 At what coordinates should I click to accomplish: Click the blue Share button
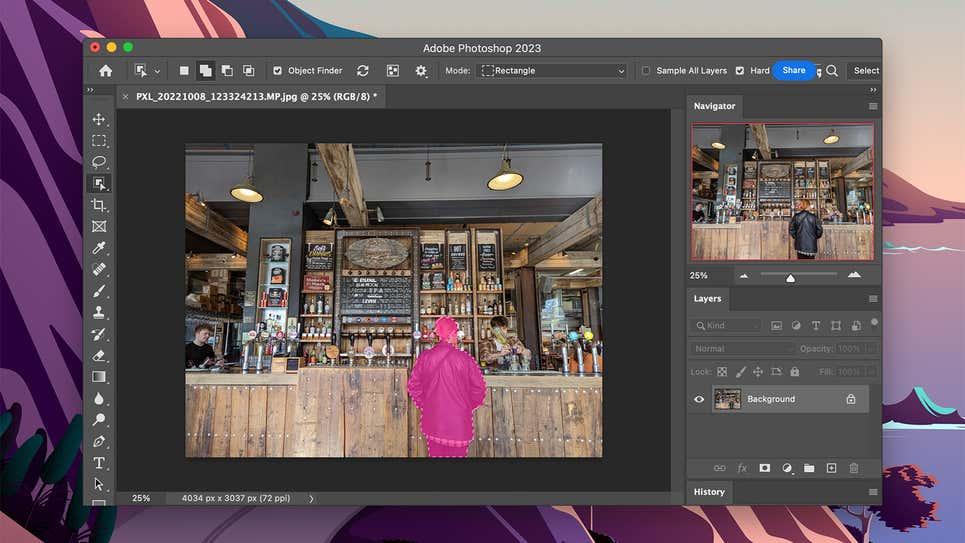click(794, 71)
